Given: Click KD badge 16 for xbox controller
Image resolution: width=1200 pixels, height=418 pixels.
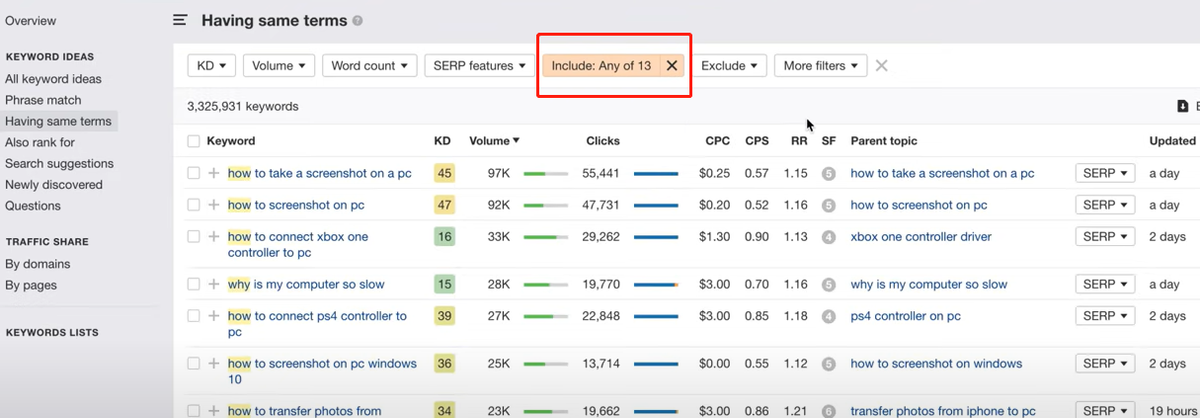Looking at the screenshot, I should (445, 237).
